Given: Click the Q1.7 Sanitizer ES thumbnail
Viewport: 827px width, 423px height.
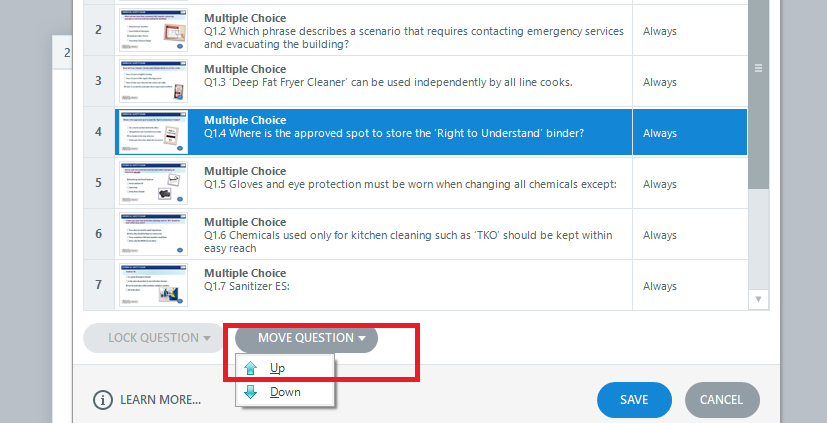Looking at the screenshot, I should coord(153,286).
